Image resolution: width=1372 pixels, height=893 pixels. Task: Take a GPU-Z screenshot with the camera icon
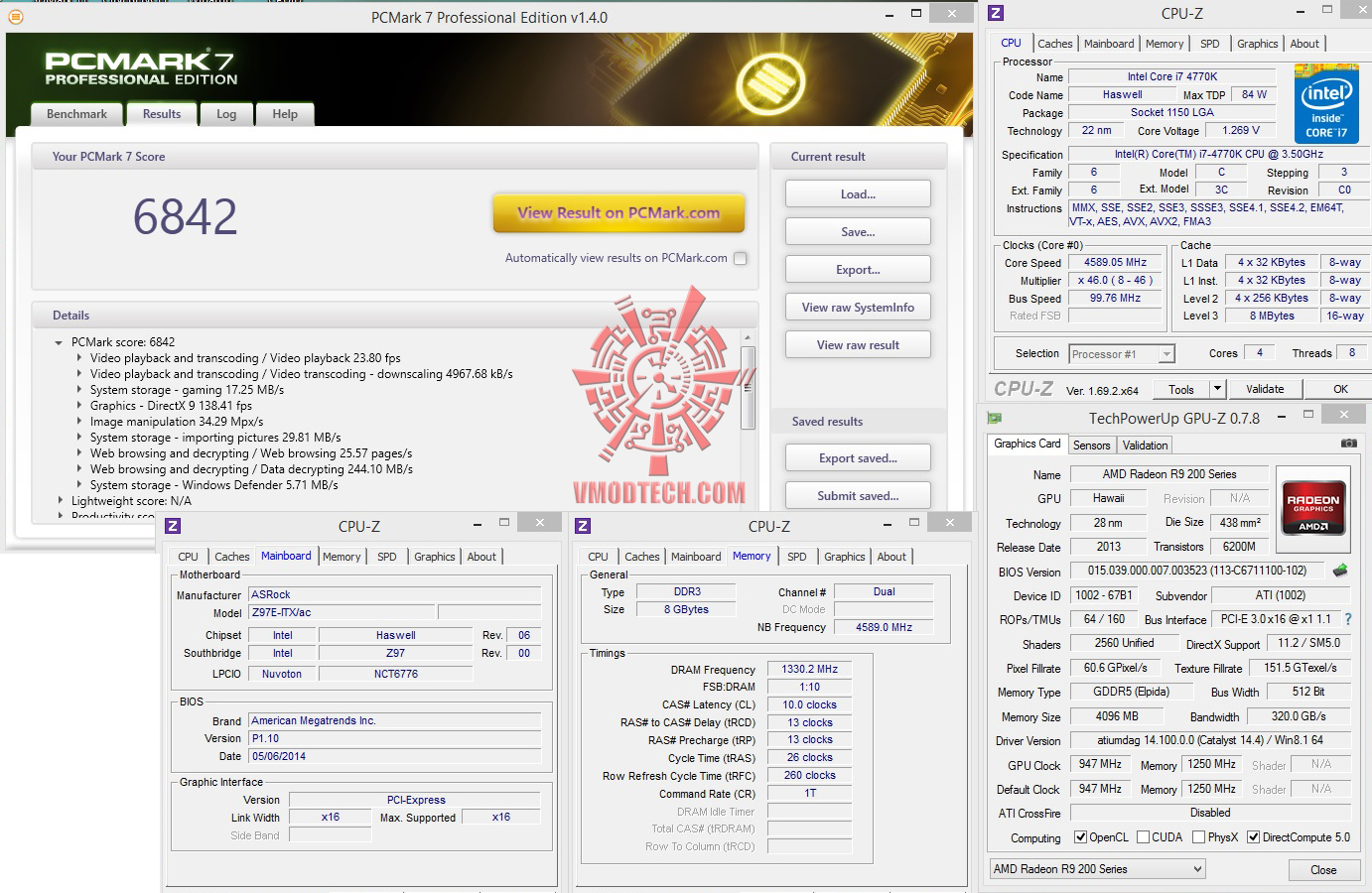click(1348, 444)
